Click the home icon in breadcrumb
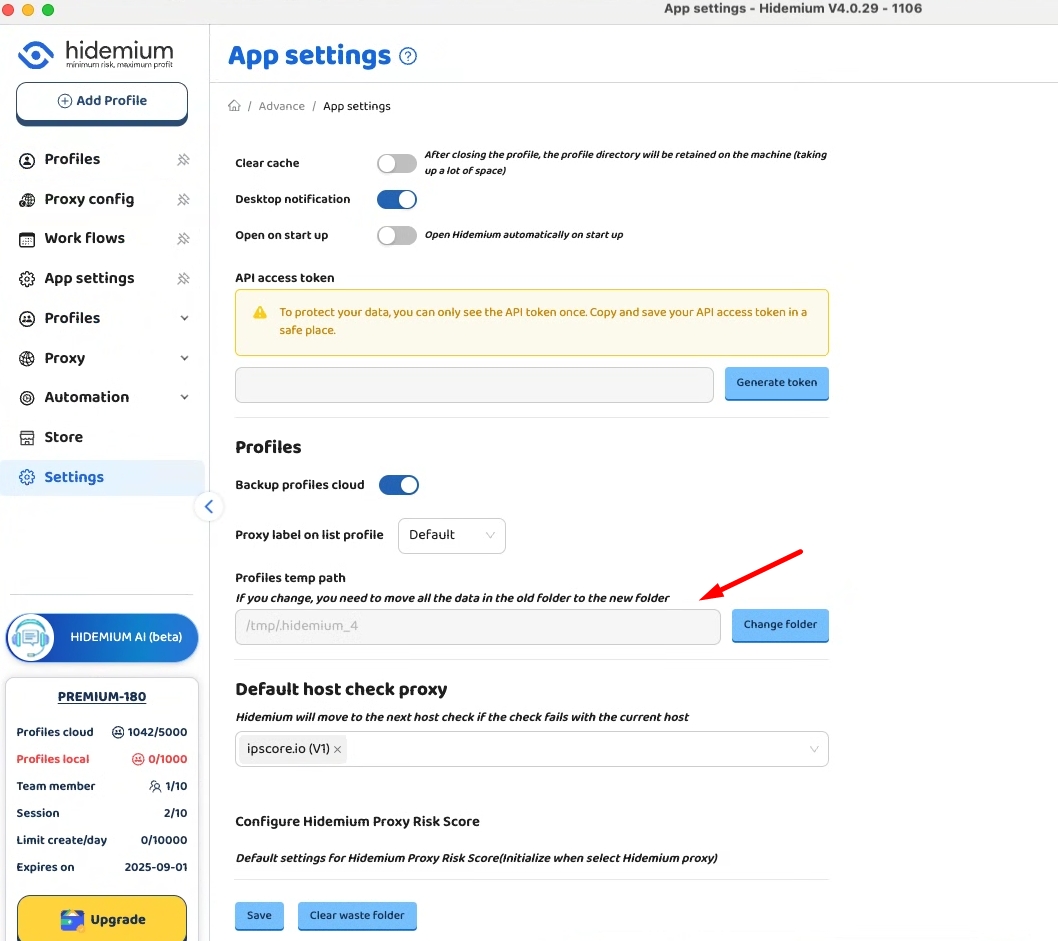1058x941 pixels. [x=234, y=106]
